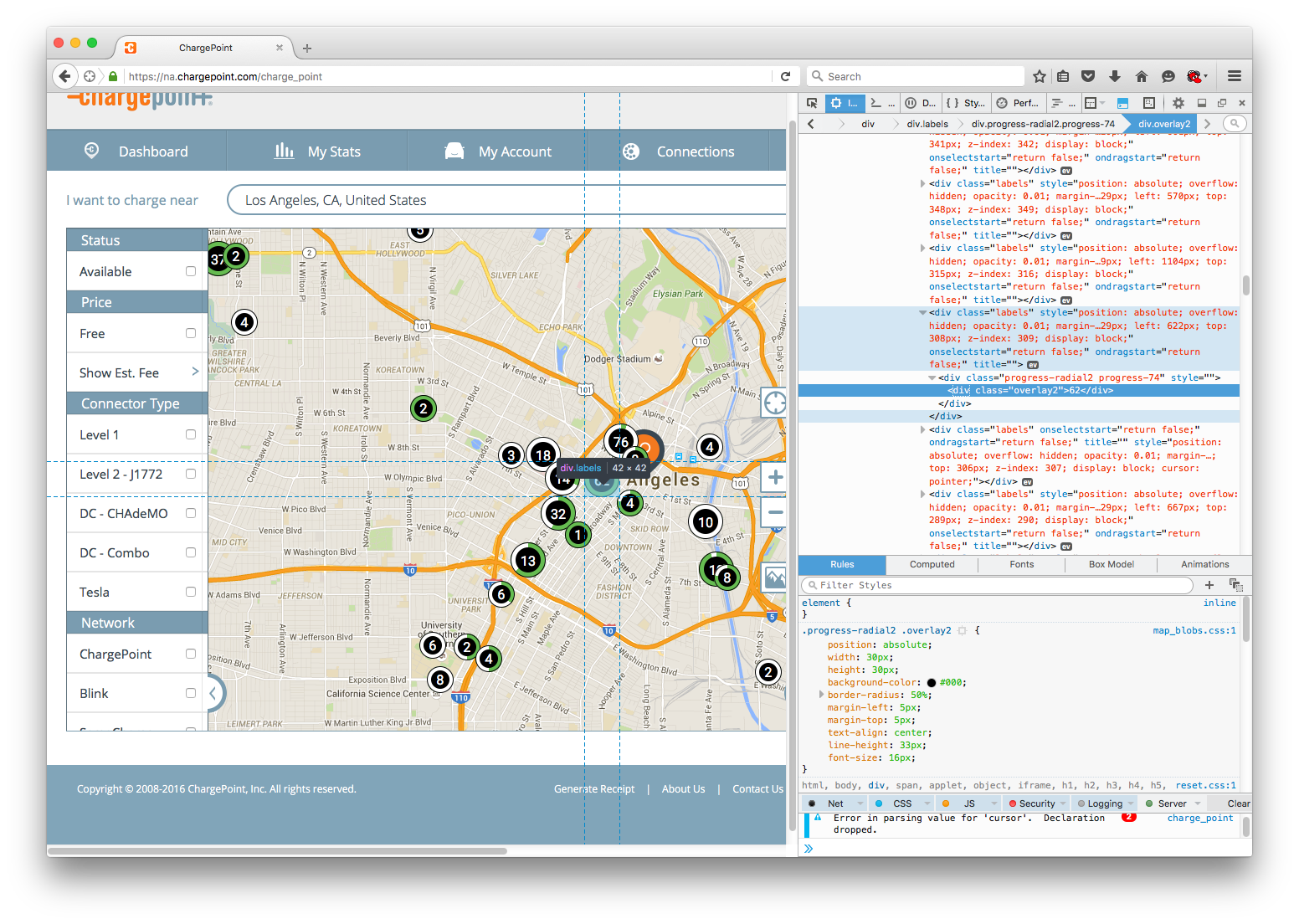Open the Net console filter dropdown
Viewport: 1299px width, 924px height.
click(860, 803)
